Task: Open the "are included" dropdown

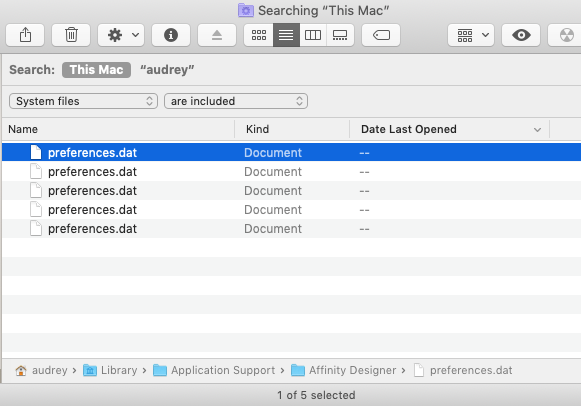Action: (236, 101)
